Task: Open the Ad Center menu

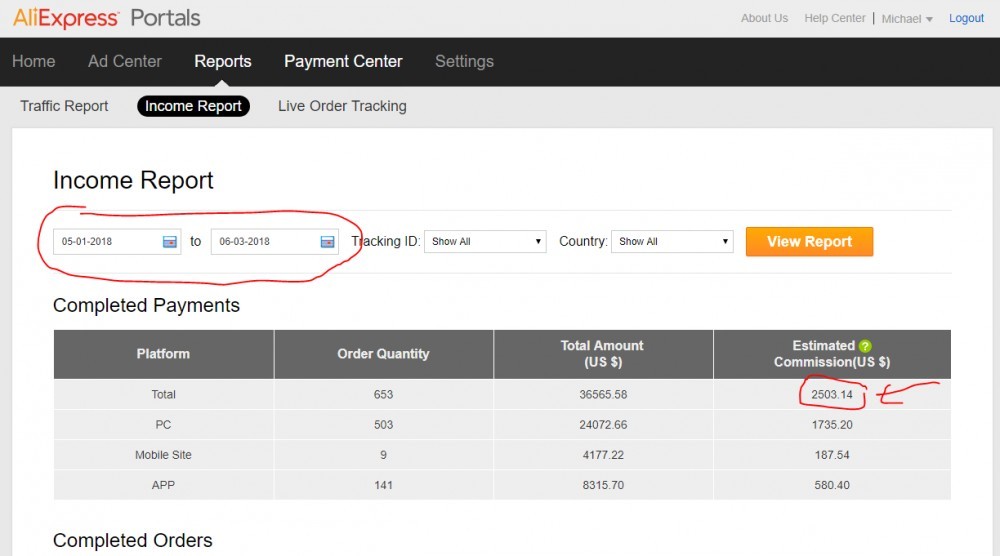Action: (125, 61)
